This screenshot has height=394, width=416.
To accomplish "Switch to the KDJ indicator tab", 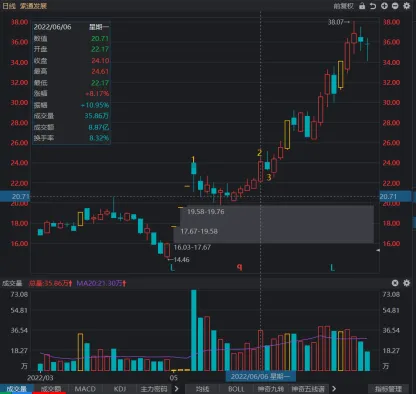I will (120, 389).
